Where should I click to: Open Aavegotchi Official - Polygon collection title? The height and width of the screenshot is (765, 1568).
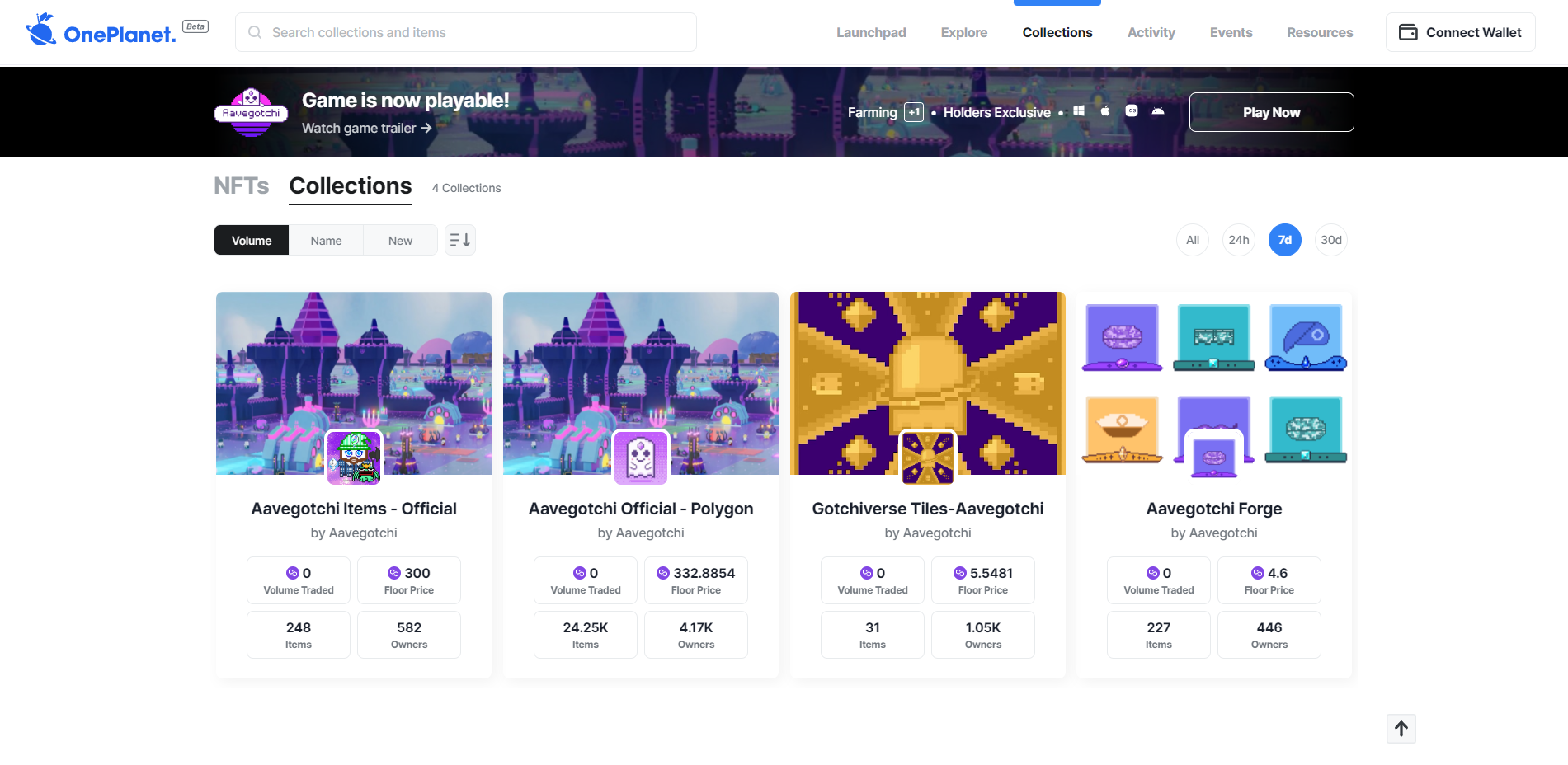pyautogui.click(x=641, y=509)
